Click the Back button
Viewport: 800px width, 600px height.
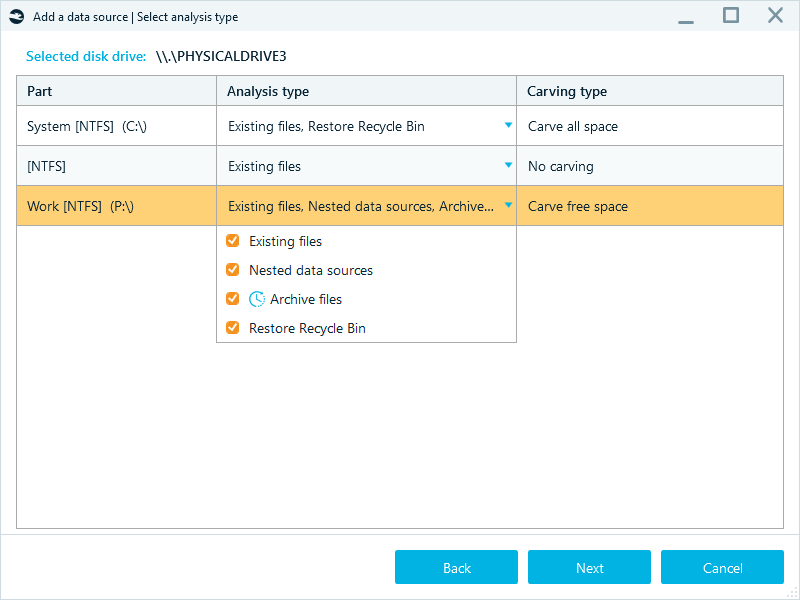pos(456,567)
